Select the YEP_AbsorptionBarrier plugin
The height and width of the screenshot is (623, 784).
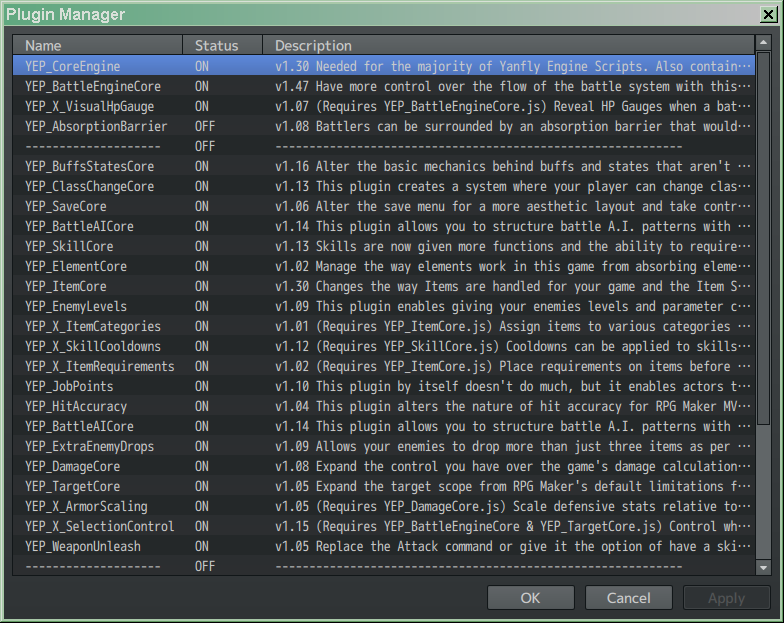click(x=384, y=126)
